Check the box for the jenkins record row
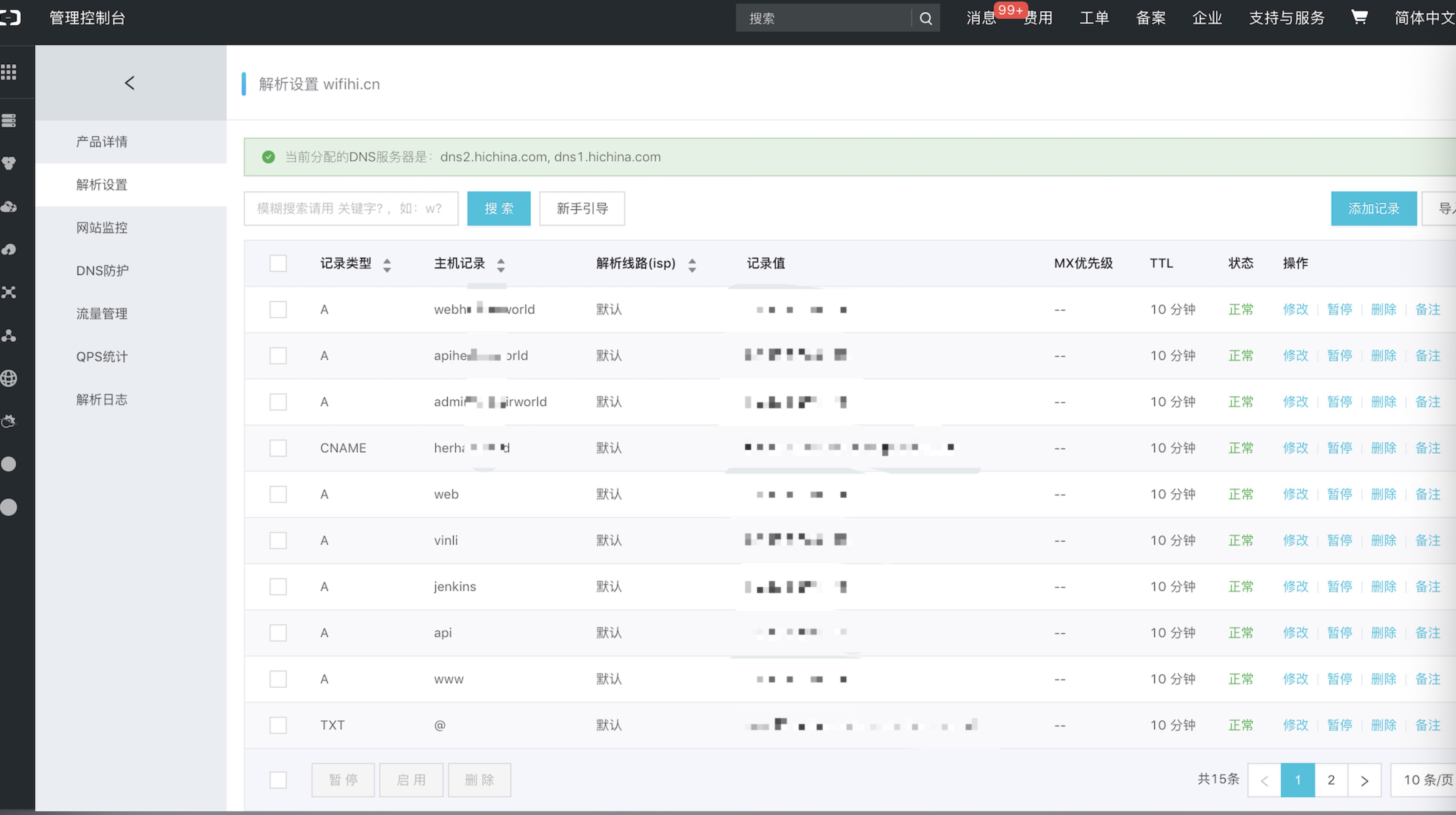Viewport: 1456px width, 815px height. pyautogui.click(x=278, y=587)
